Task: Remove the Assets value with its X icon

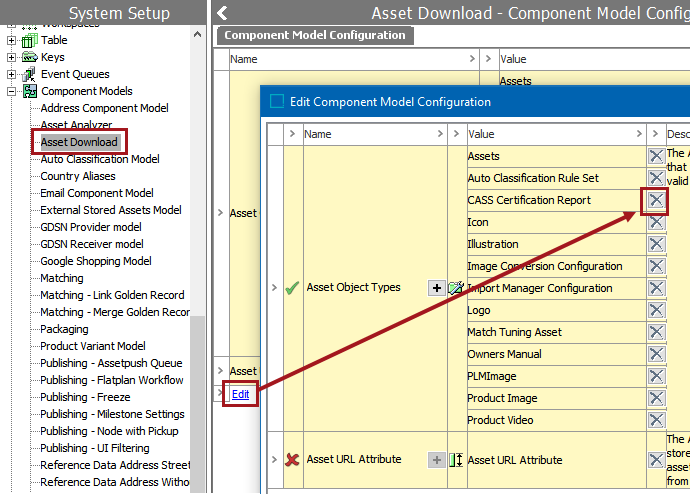Action: [x=656, y=156]
